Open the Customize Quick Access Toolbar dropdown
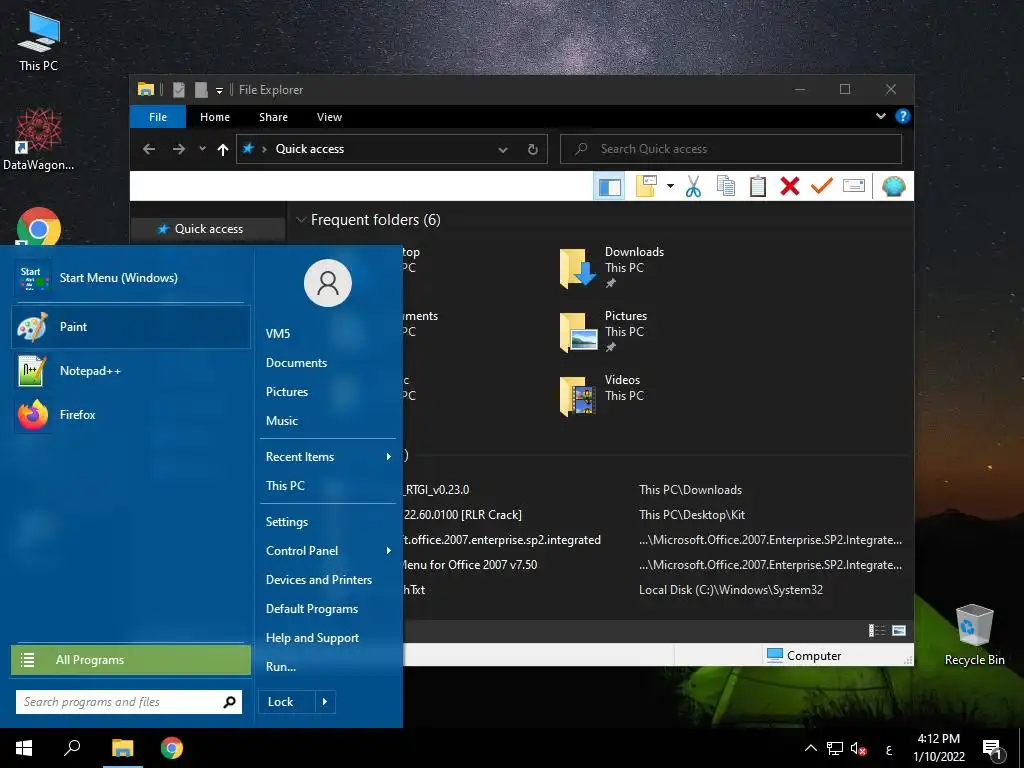 click(x=219, y=90)
